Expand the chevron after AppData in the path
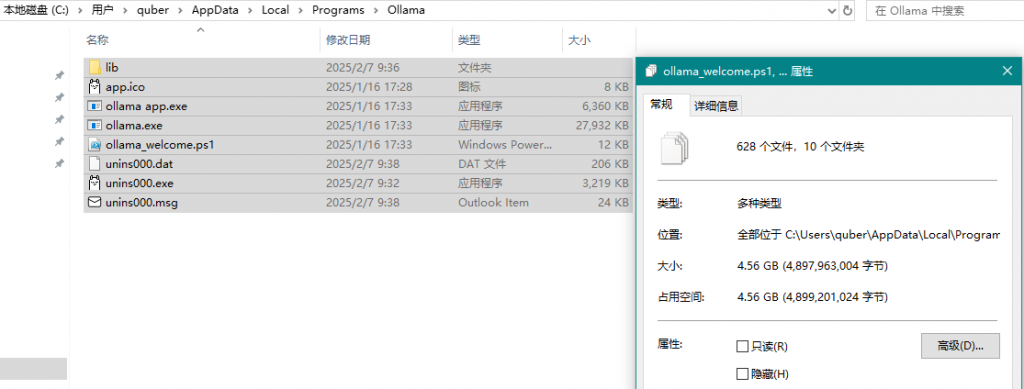Screen dimensions: 1024x389 [x=249, y=10]
